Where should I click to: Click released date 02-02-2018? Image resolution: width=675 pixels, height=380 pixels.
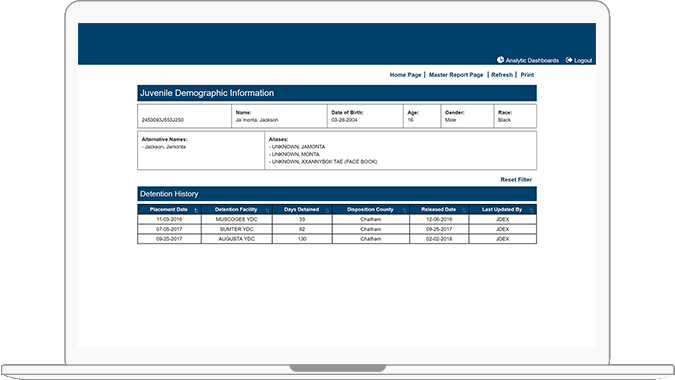(439, 239)
